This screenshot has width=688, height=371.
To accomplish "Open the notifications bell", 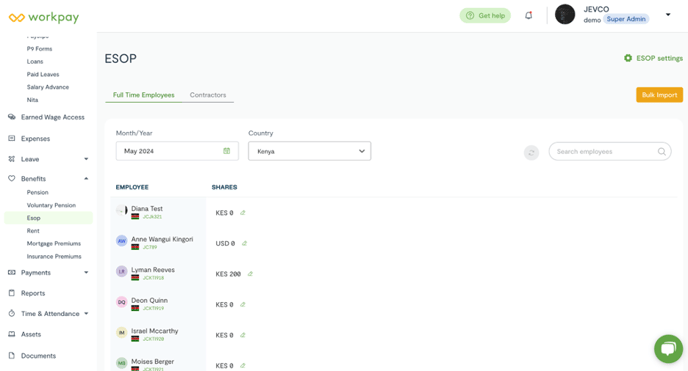I will [529, 15].
